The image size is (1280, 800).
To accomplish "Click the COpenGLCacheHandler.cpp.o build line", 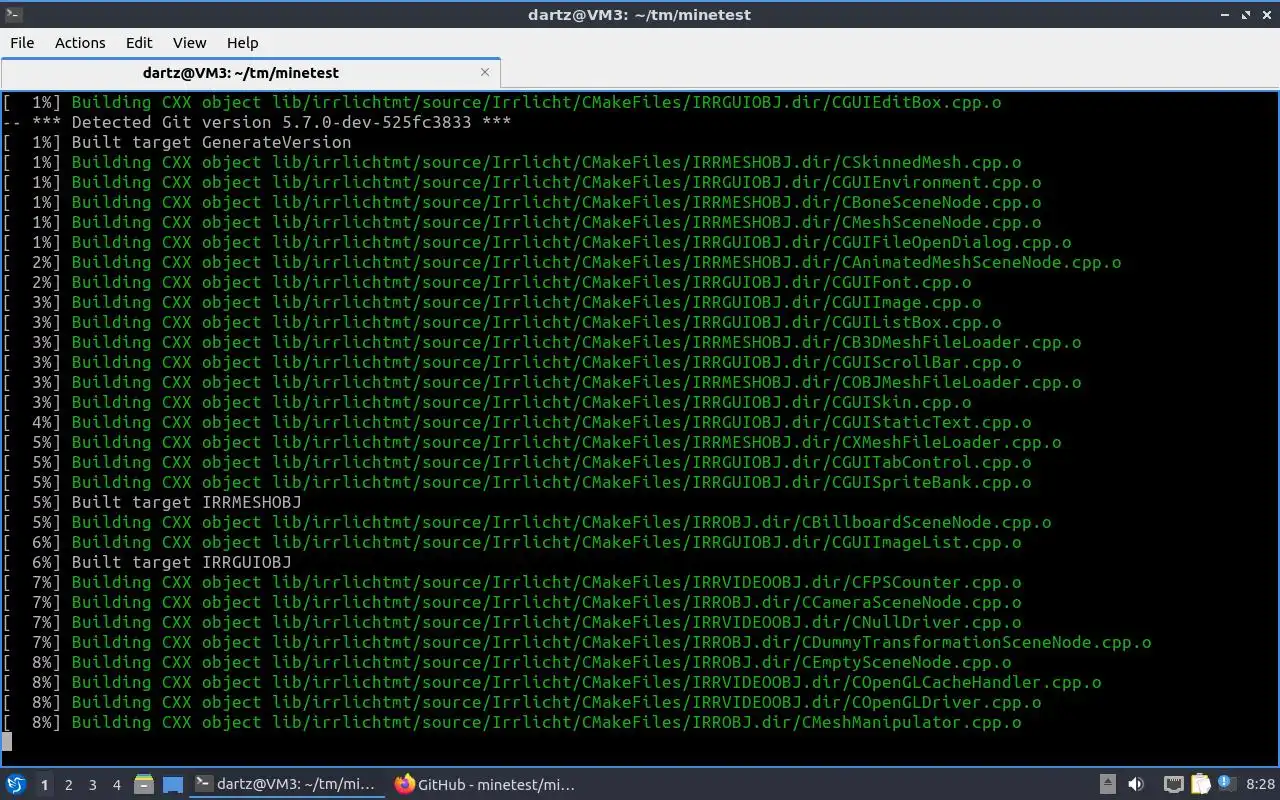I will click(x=552, y=682).
